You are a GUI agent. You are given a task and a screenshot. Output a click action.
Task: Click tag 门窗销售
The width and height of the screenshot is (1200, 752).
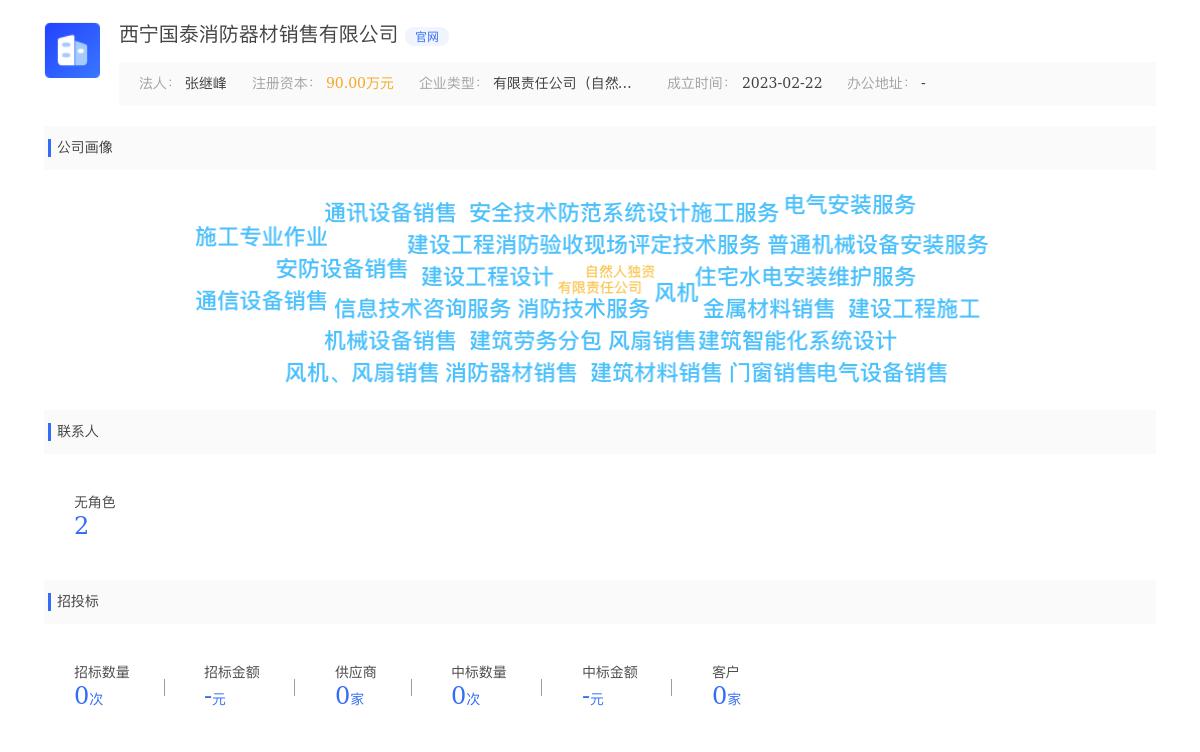pos(773,373)
